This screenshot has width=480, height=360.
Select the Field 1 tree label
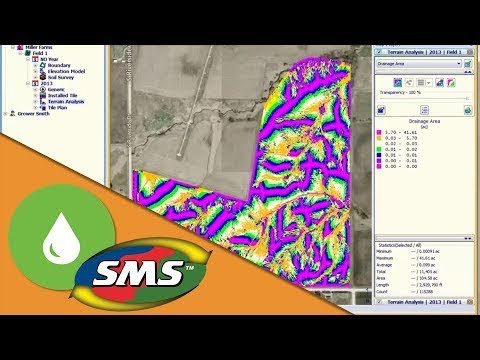(x=40, y=53)
